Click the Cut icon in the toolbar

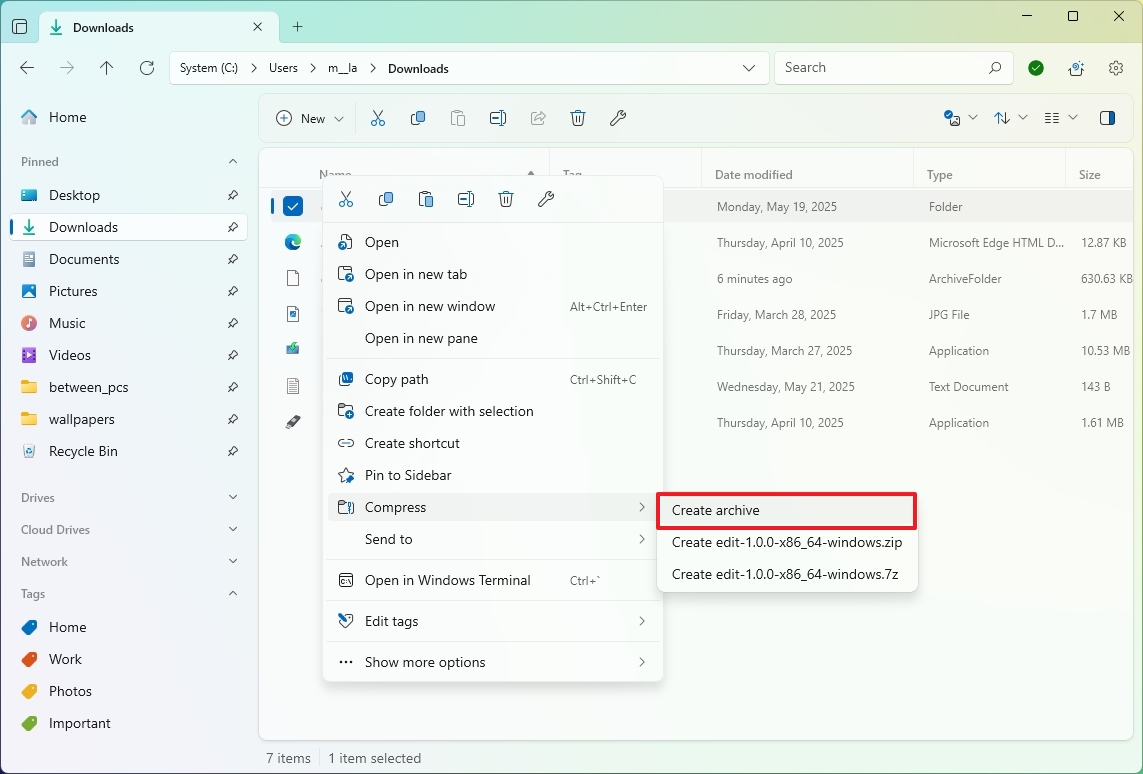pyautogui.click(x=378, y=118)
